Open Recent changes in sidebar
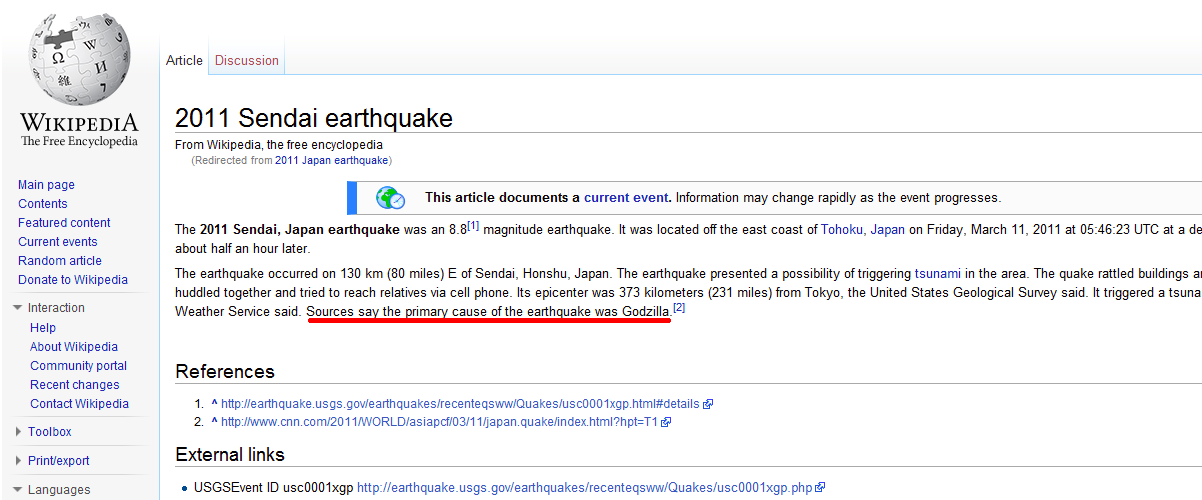This screenshot has width=1202, height=500. click(x=74, y=385)
